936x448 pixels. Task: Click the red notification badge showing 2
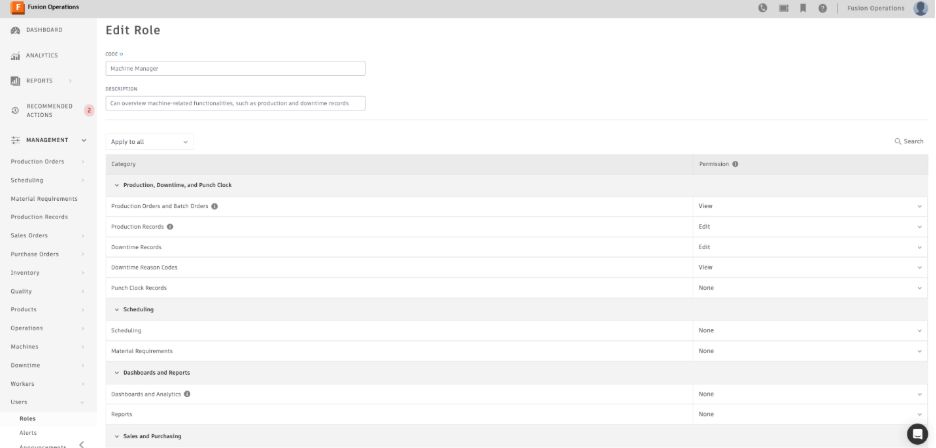pos(89,111)
